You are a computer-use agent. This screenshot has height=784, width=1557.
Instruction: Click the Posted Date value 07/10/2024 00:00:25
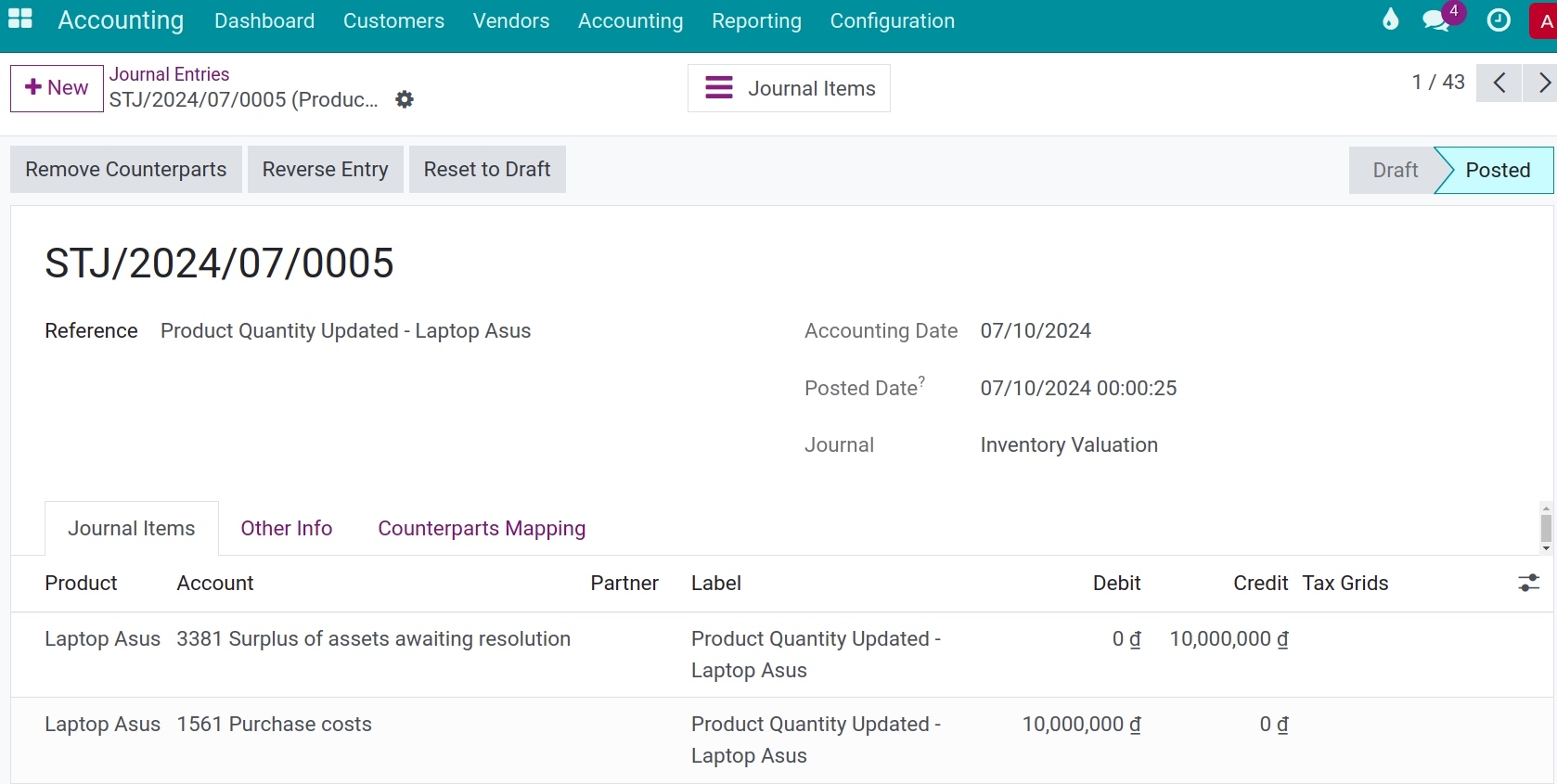click(1078, 389)
